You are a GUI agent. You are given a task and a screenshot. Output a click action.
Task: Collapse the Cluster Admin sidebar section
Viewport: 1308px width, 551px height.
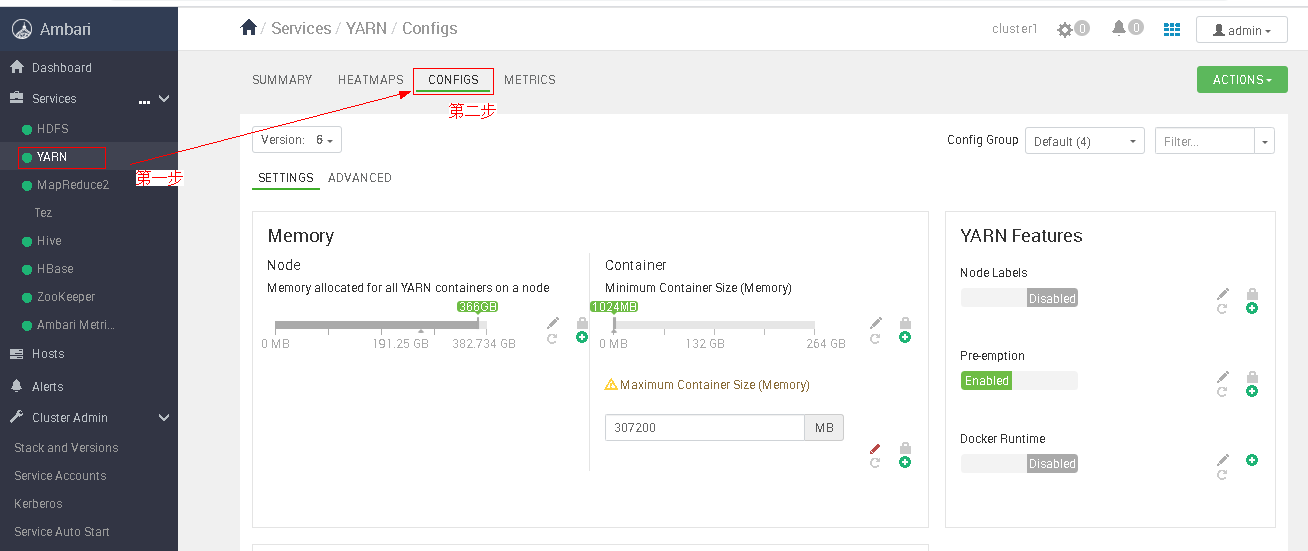(164, 418)
